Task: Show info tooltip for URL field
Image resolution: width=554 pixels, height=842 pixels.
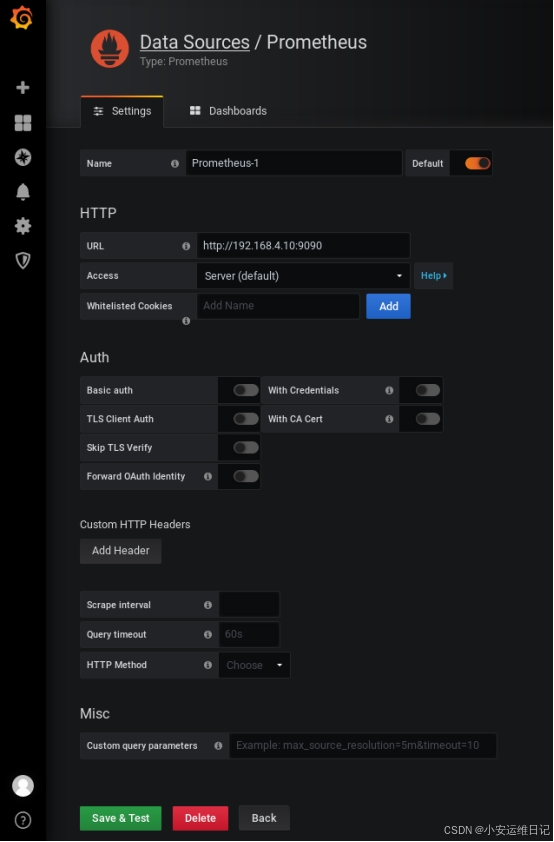Action: (x=186, y=246)
